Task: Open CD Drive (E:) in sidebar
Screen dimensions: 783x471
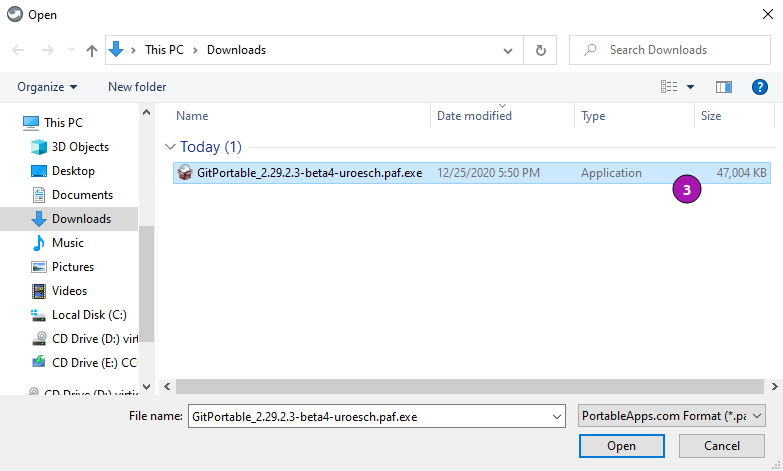Action: [x=95, y=363]
